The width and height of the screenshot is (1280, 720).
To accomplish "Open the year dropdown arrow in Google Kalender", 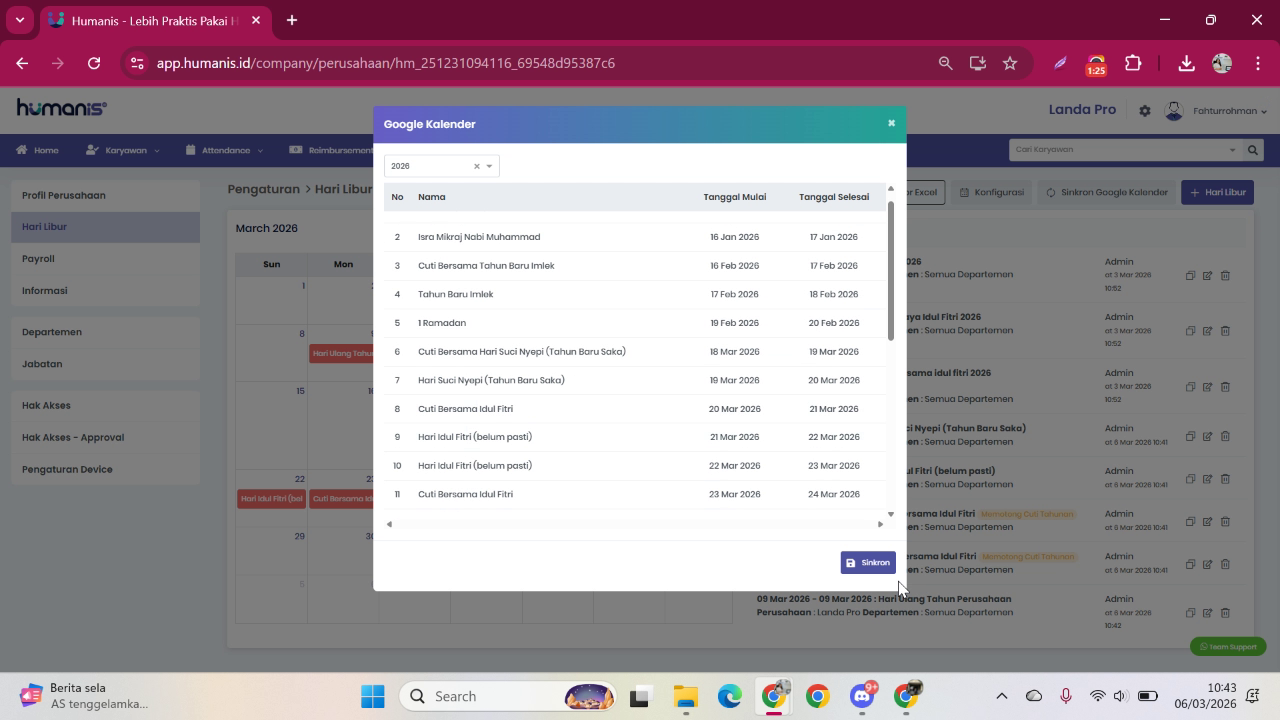I will click(x=489, y=166).
